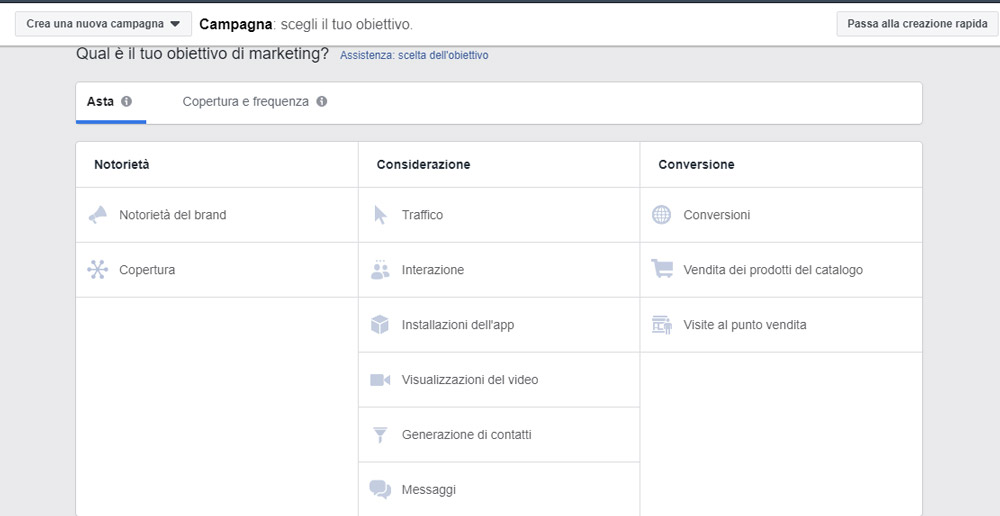Viewport: 1000px width, 516px height.
Task: Click the box icon for Installazioni dell'app
Action: click(x=380, y=325)
